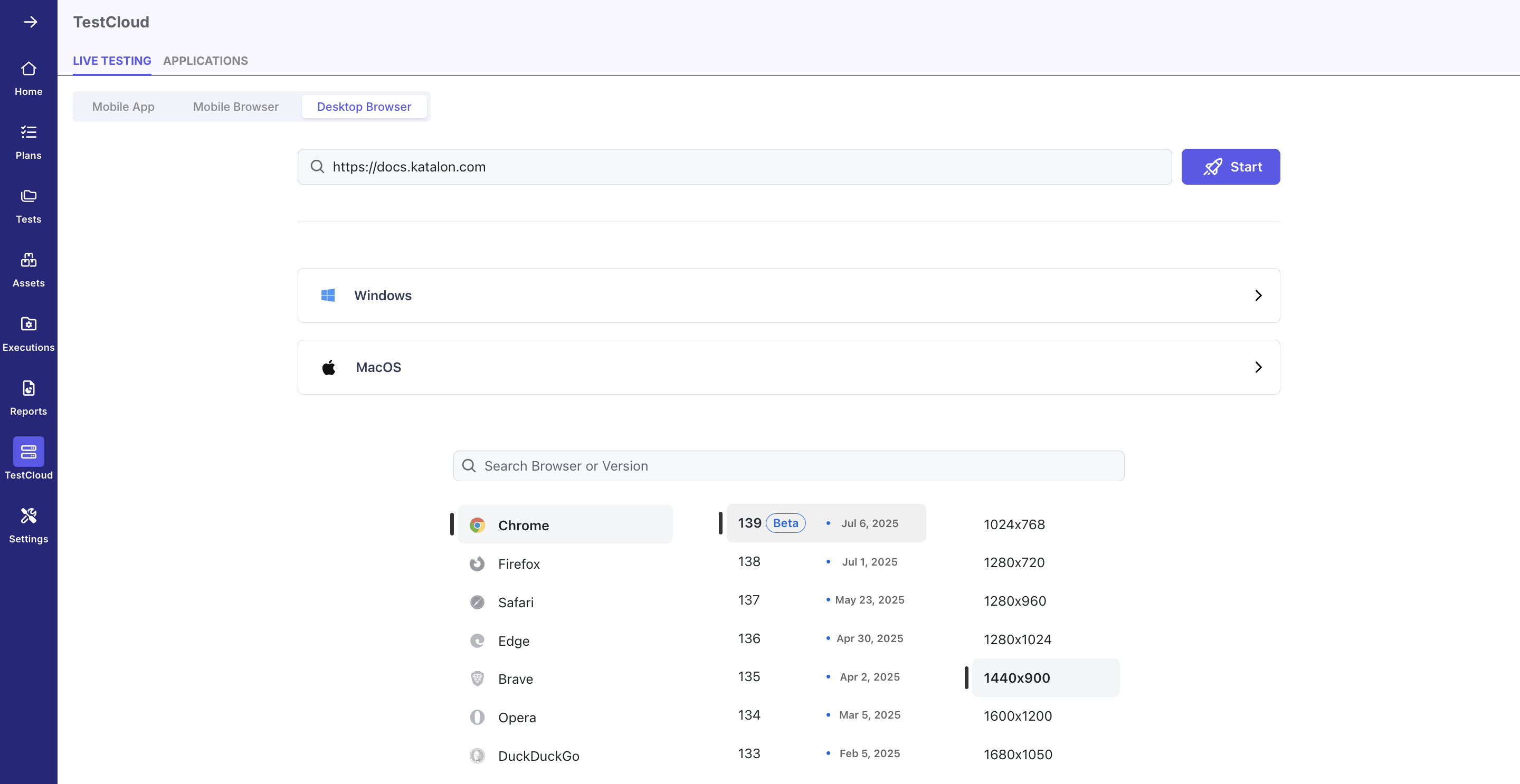Screen dimensions: 1520x784
Task: Choose the 1280x960 resolution
Action: [x=1045, y=600]
